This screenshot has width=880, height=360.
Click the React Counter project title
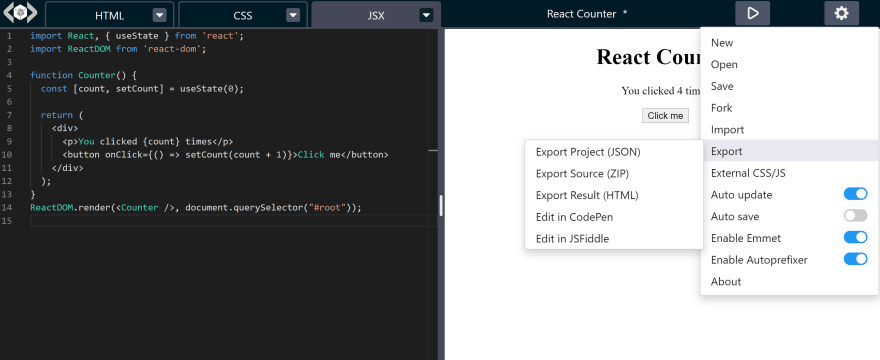[x=581, y=13]
